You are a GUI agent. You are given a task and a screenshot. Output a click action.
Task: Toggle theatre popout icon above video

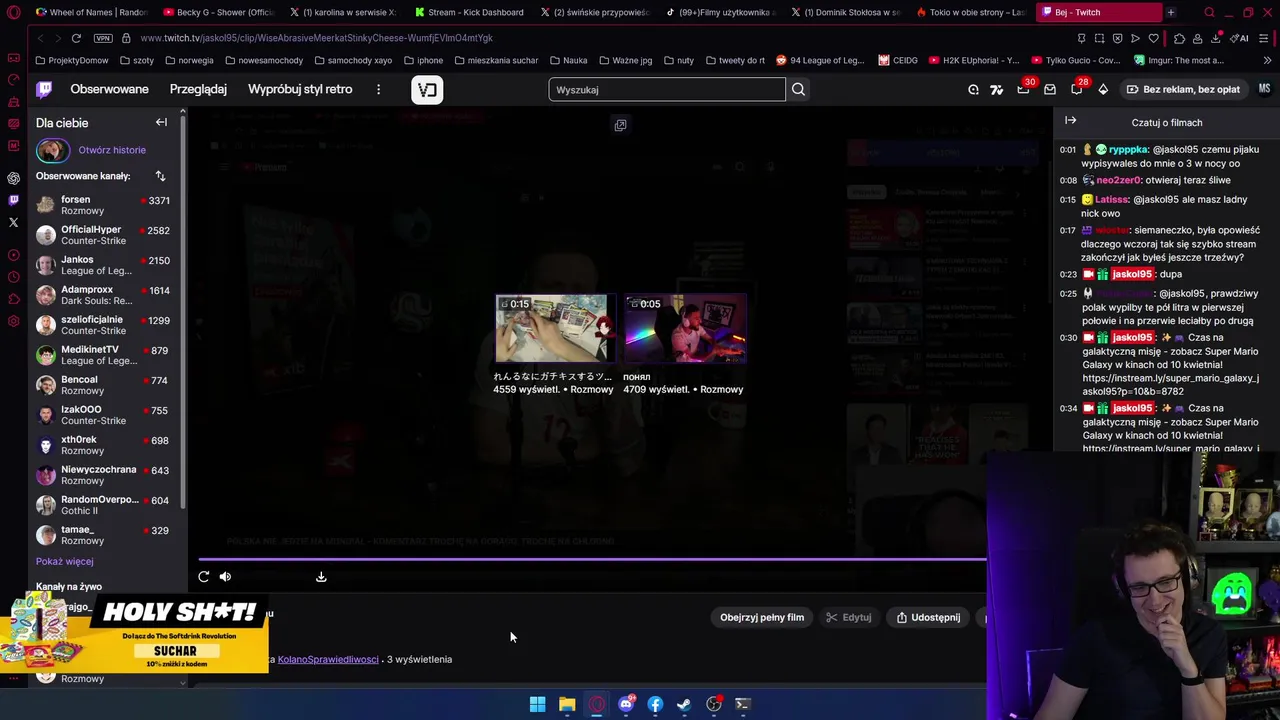620,125
